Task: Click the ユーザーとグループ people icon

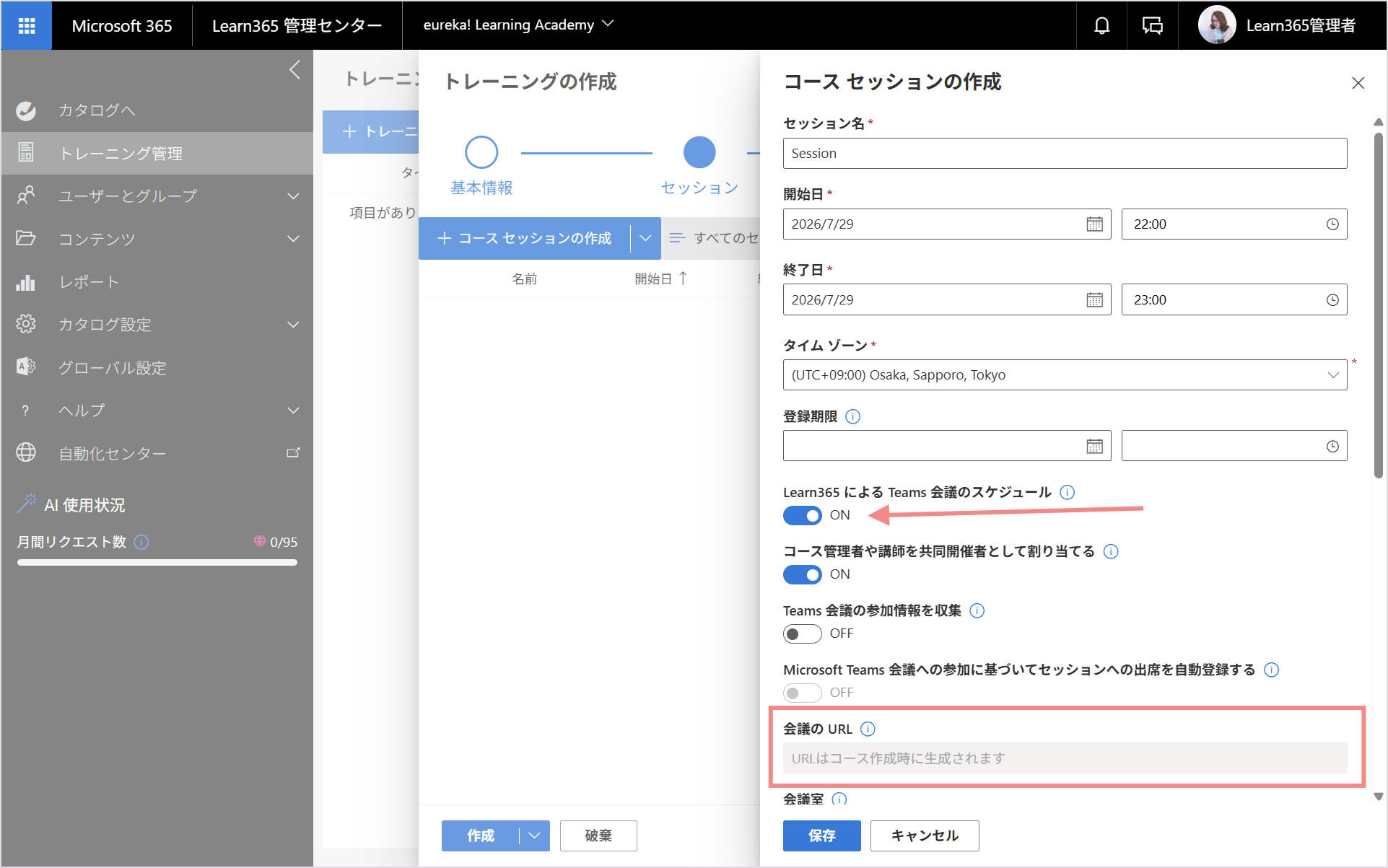Action: tap(26, 196)
